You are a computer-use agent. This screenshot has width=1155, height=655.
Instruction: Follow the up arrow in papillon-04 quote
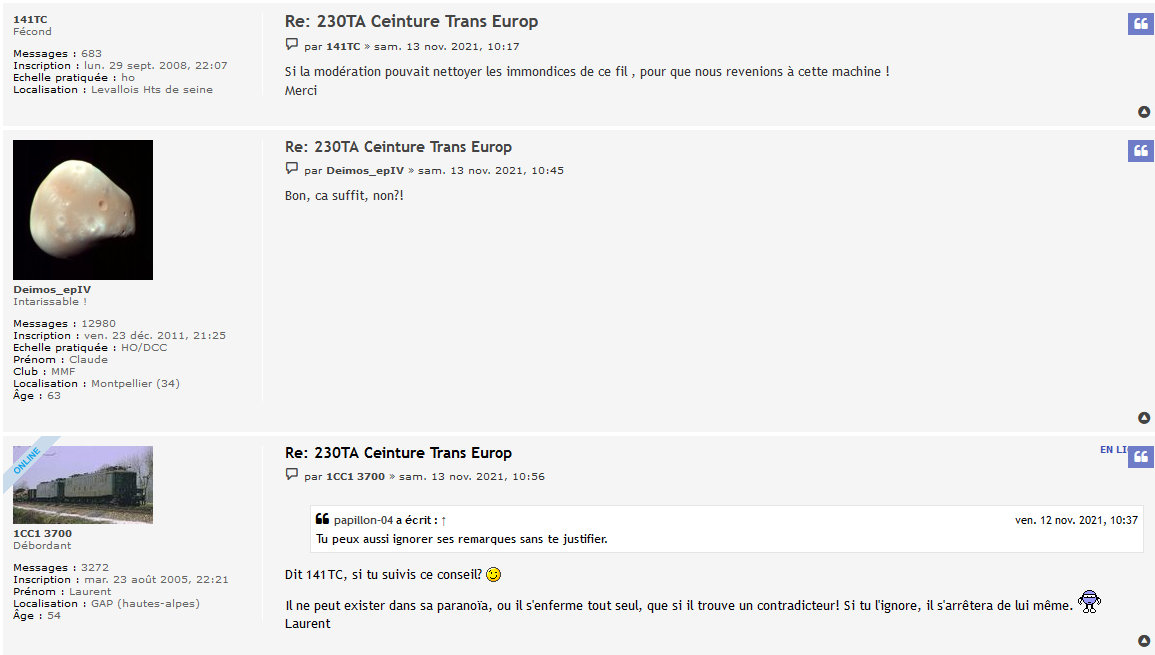pos(443,520)
